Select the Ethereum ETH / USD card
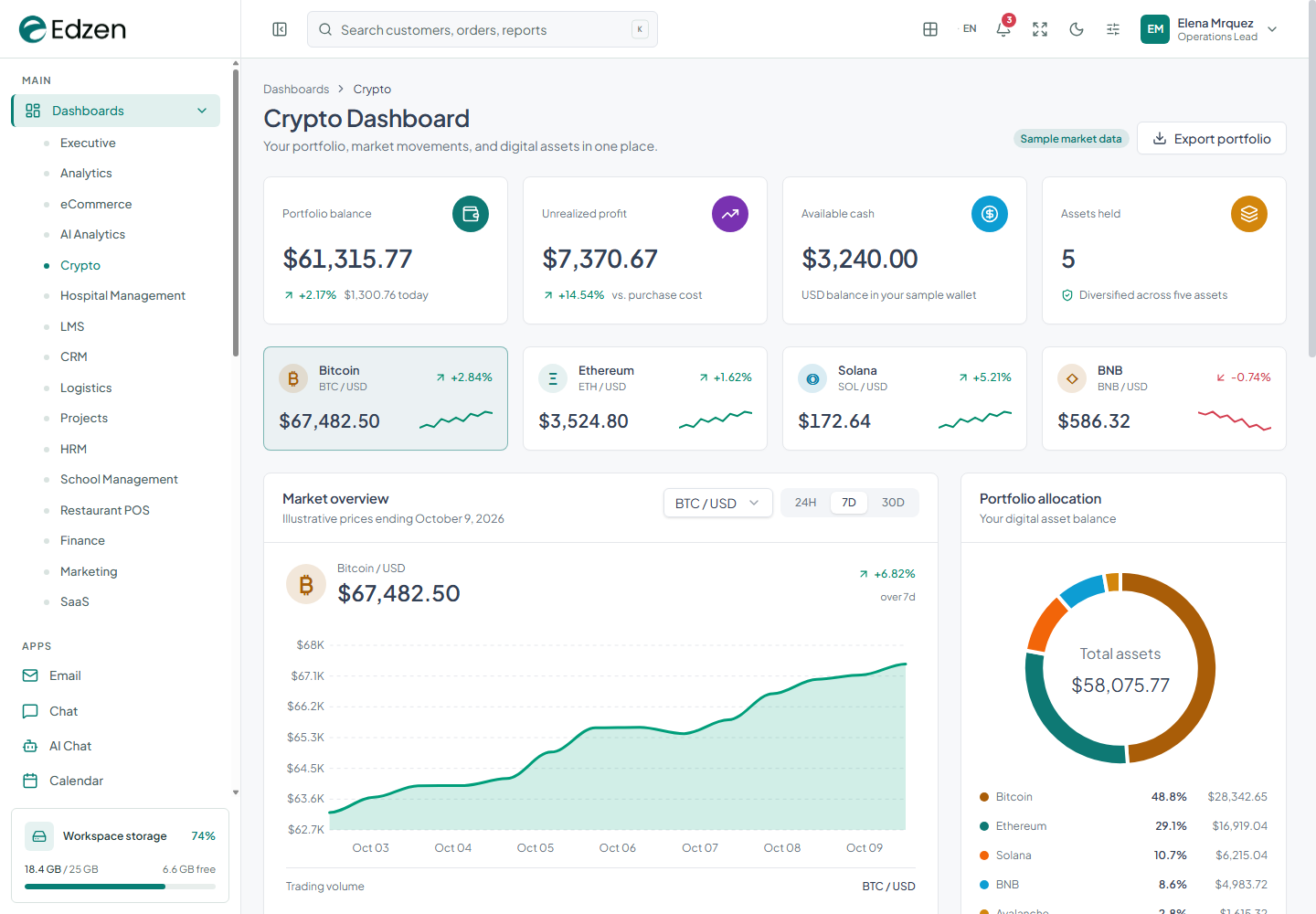This screenshot has height=914, width=1316. 645,399
